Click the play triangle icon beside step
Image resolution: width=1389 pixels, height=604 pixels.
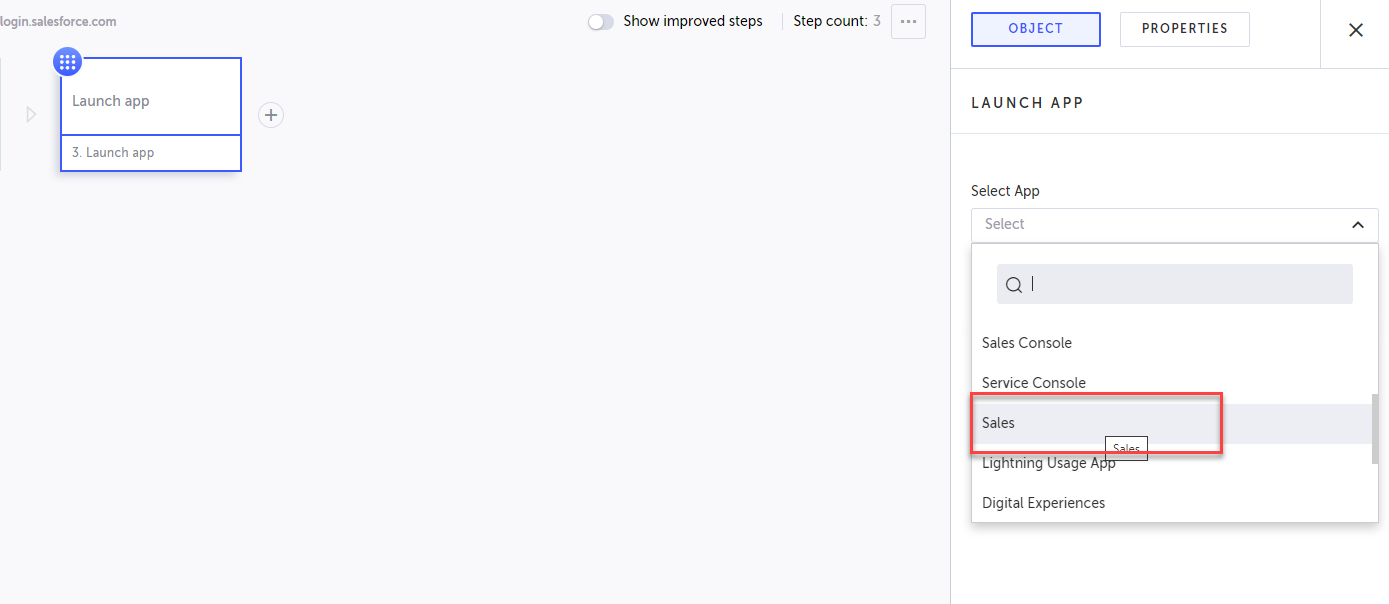click(31, 115)
